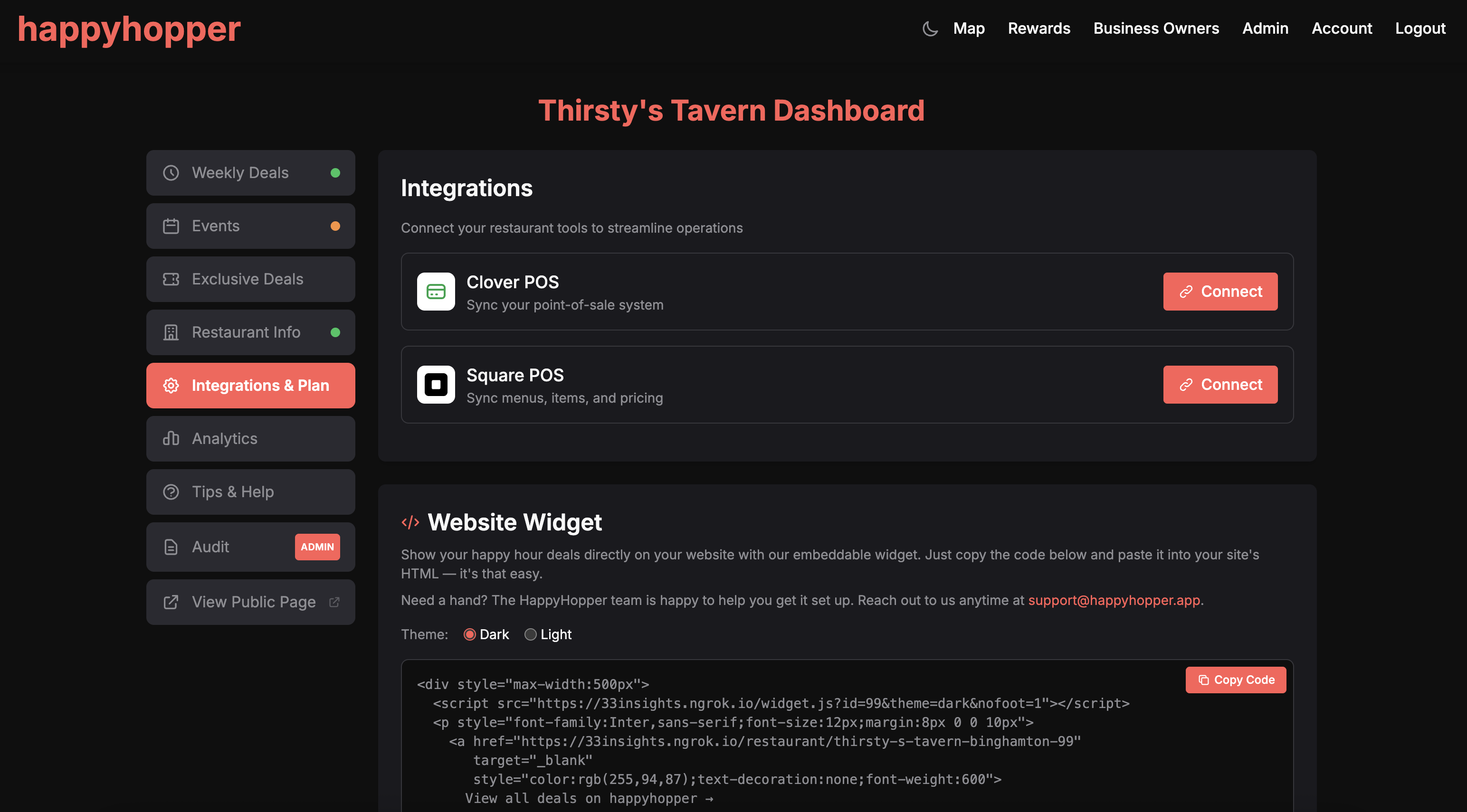This screenshot has height=812, width=1467.
Task: Click link icon in Square Connect button
Action: click(x=1186, y=384)
